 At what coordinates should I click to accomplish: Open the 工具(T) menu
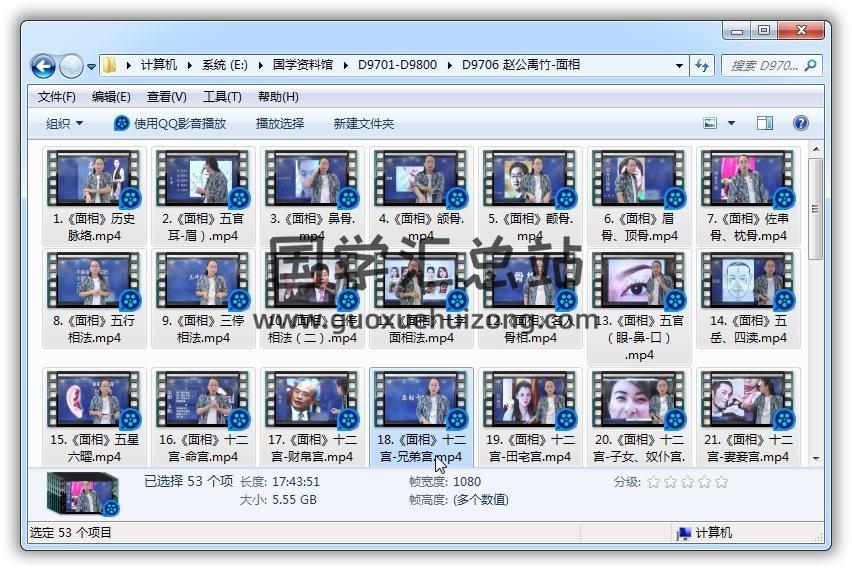coord(222,97)
